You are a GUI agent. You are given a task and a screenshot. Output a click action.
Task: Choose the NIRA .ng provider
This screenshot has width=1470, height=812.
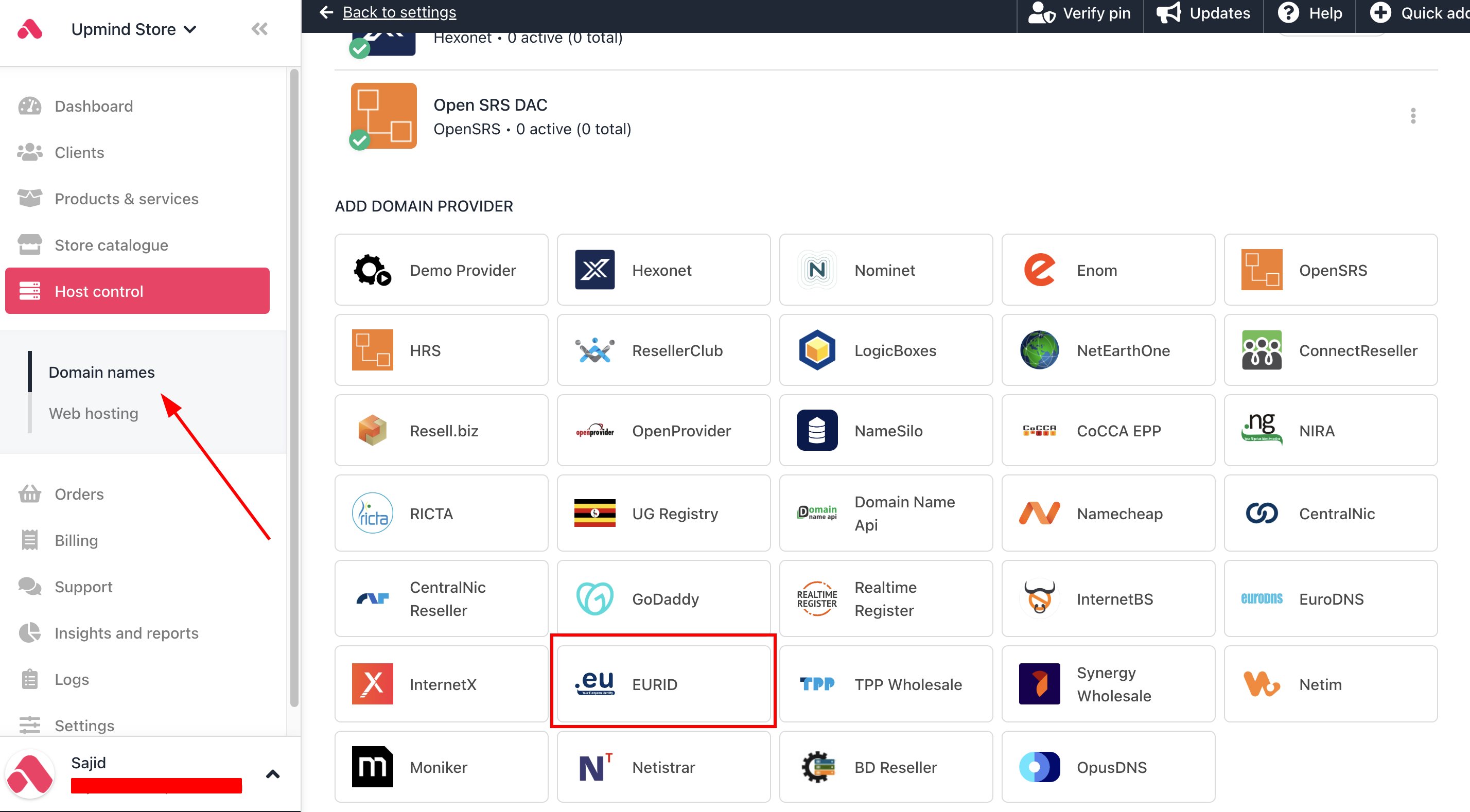(x=1331, y=431)
